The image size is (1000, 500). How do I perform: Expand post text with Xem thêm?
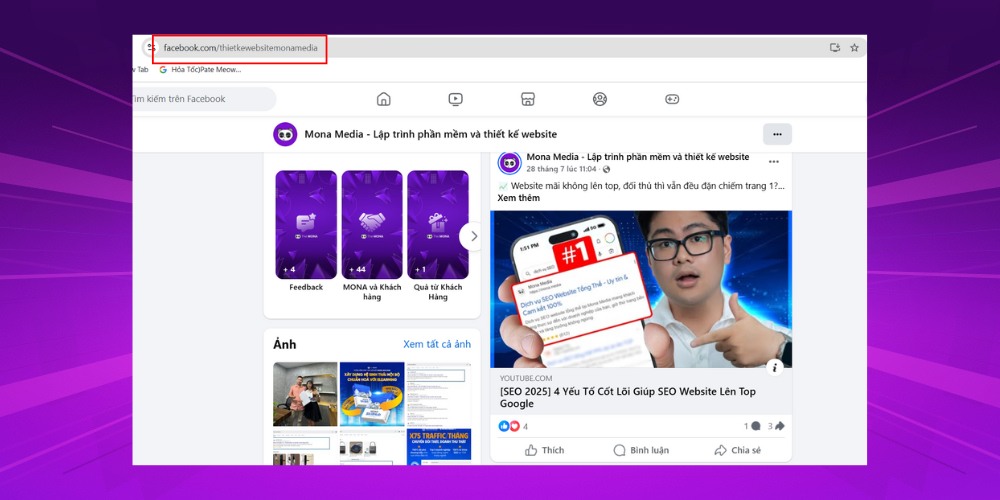[518, 198]
